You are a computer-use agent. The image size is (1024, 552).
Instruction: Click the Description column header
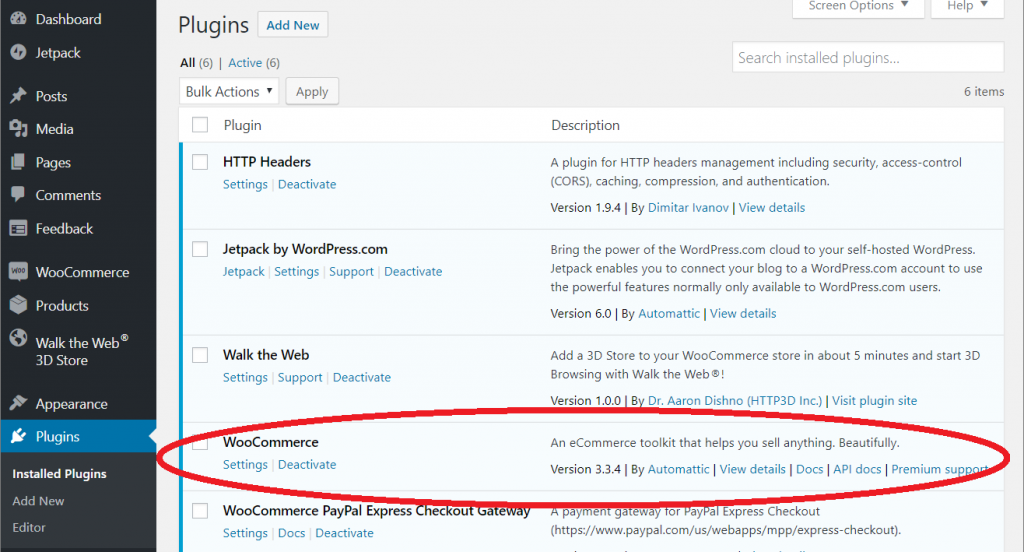[x=585, y=125]
